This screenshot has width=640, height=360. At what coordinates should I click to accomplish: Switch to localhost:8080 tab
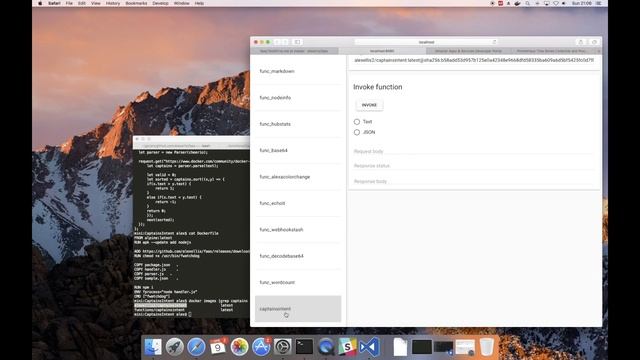tap(382, 51)
